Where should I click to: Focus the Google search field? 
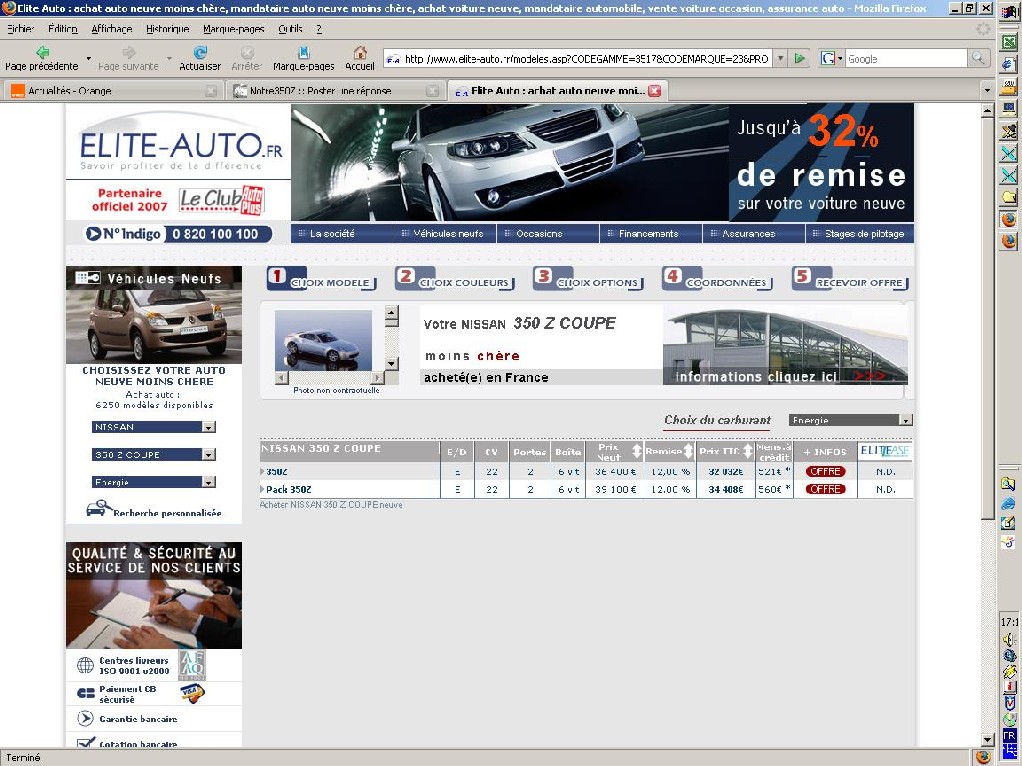[907, 59]
